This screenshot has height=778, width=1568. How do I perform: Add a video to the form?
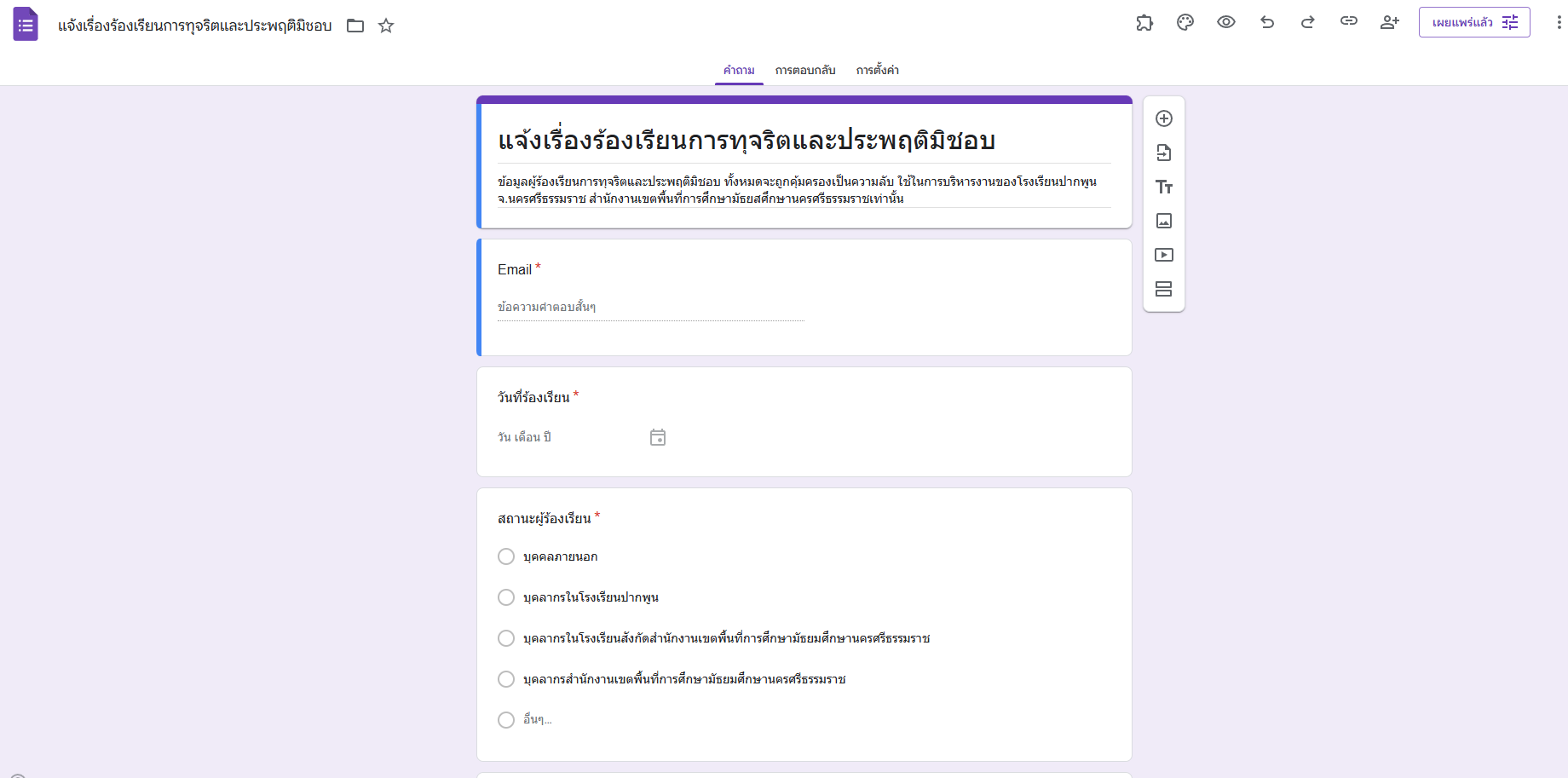[1164, 255]
